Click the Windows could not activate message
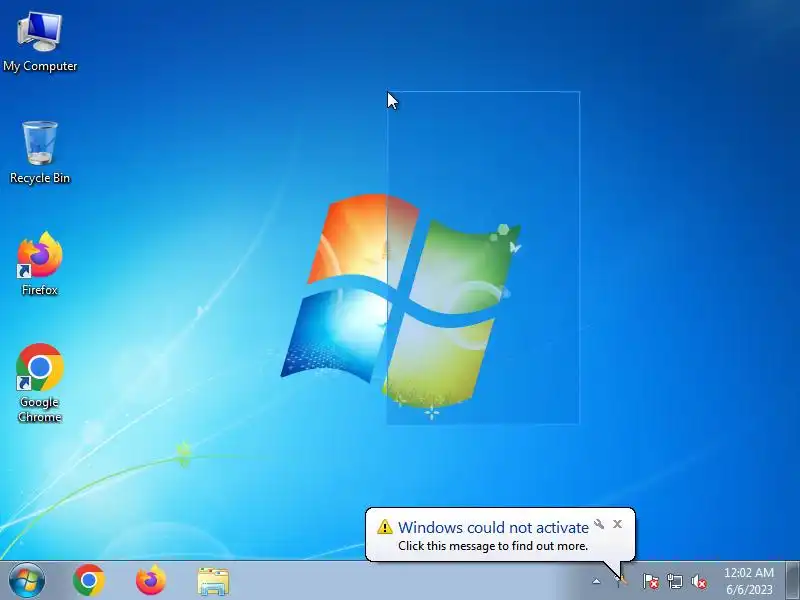Screen dimensions: 800x600 (493, 527)
